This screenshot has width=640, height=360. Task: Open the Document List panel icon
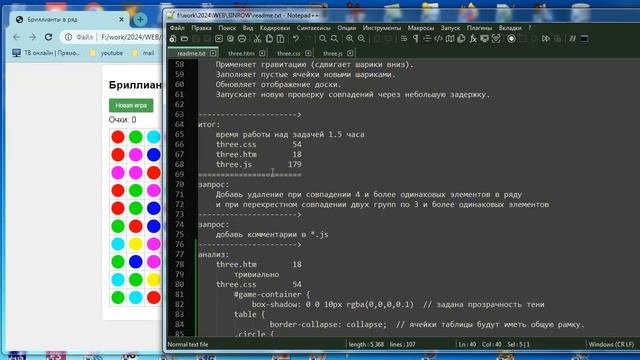[461, 39]
